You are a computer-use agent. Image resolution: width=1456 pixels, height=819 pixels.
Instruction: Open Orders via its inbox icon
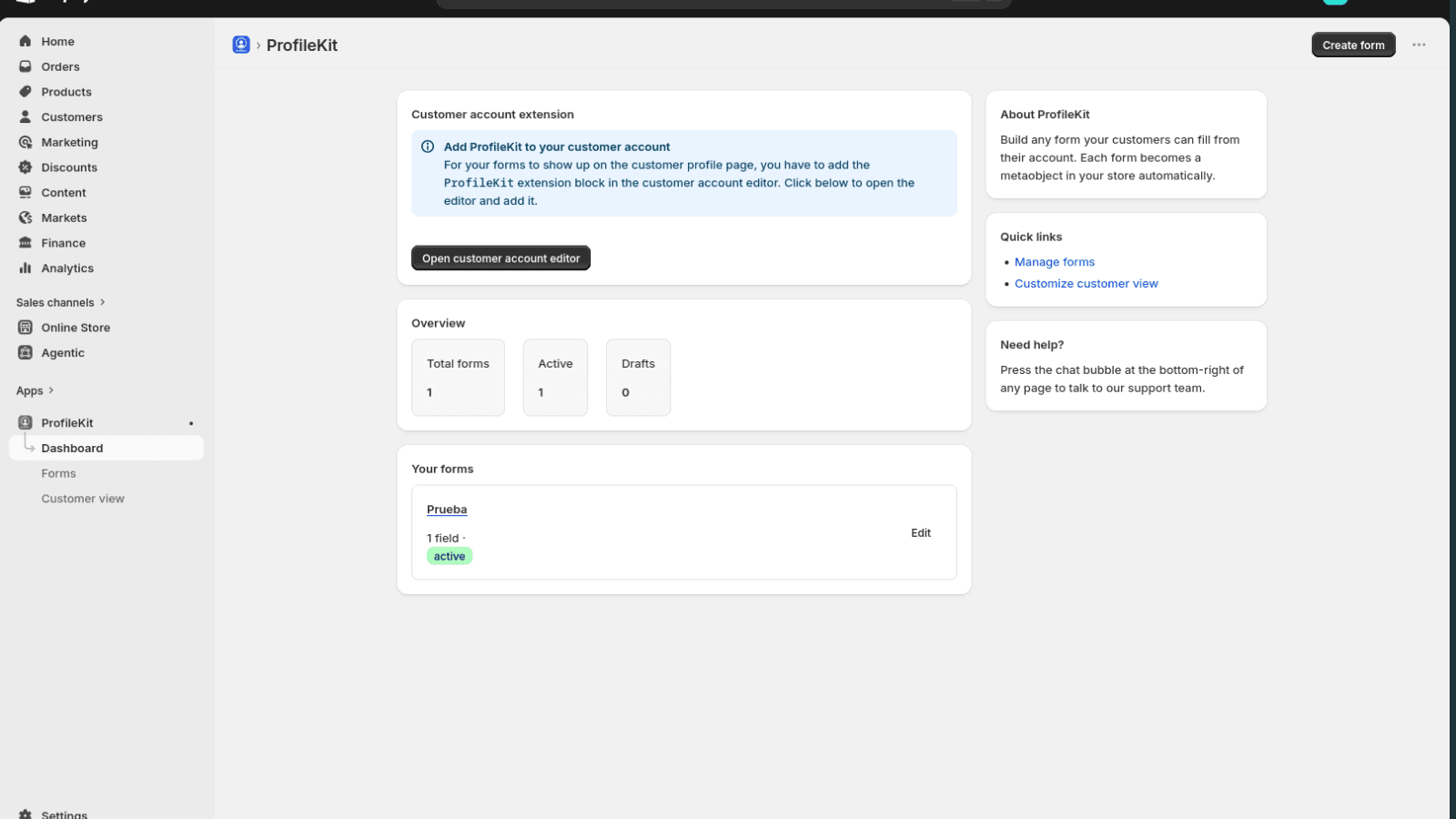point(25,66)
